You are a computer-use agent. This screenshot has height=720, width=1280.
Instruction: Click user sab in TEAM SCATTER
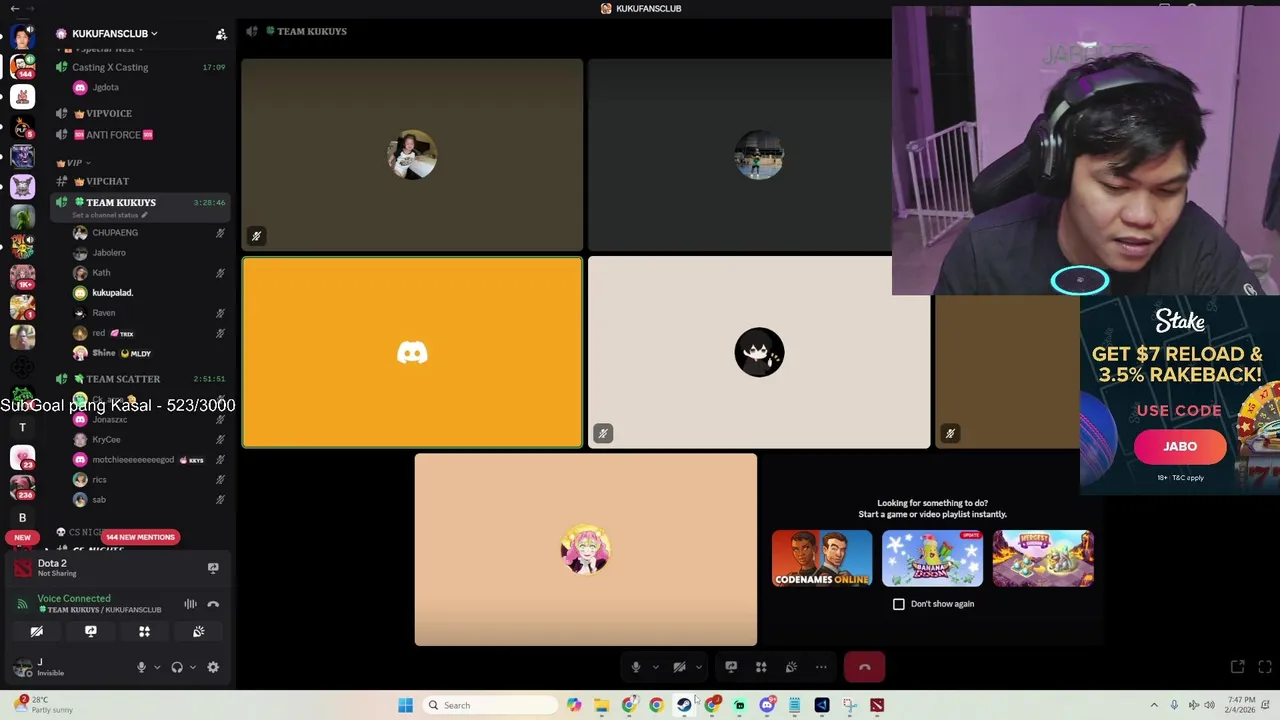(x=99, y=499)
